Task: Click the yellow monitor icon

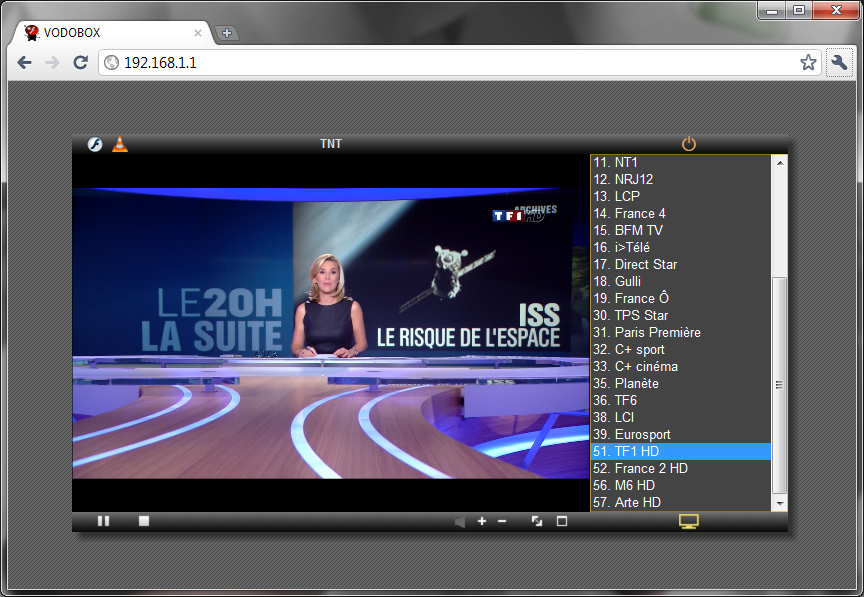Action: pos(689,521)
